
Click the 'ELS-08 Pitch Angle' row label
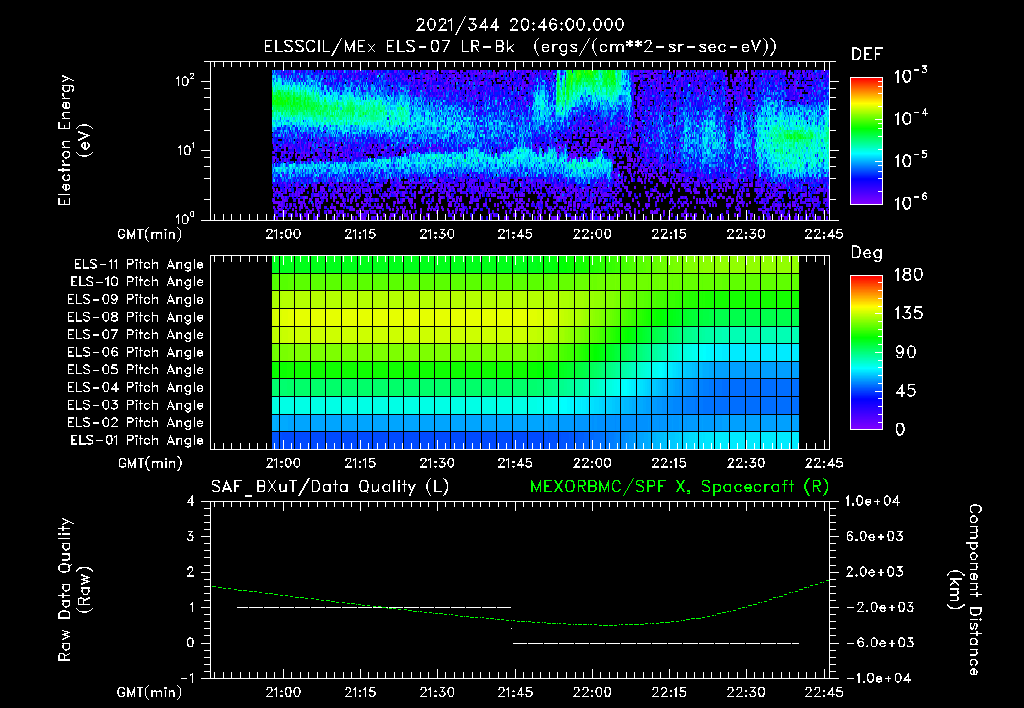[136, 317]
